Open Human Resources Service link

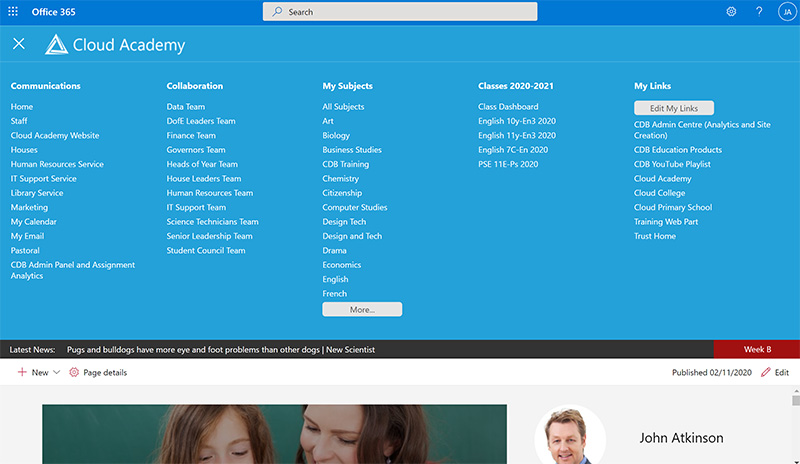coord(57,164)
